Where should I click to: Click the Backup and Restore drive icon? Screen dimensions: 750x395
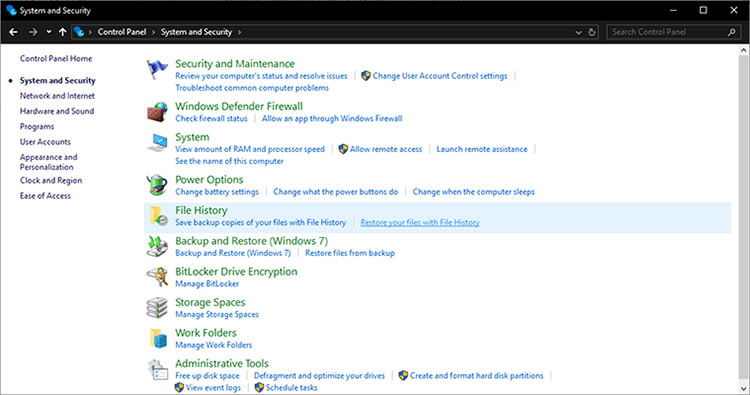157,247
